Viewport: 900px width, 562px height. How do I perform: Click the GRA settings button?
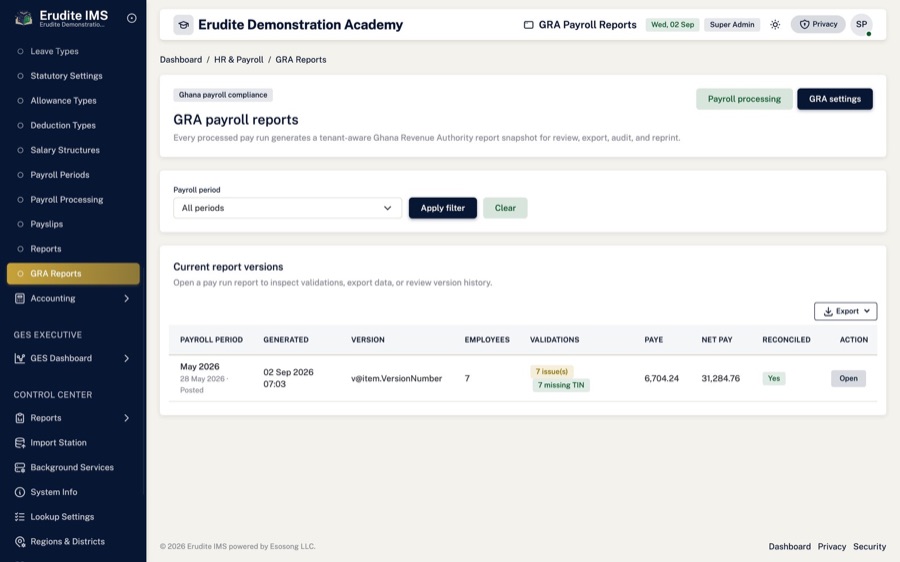pos(835,99)
